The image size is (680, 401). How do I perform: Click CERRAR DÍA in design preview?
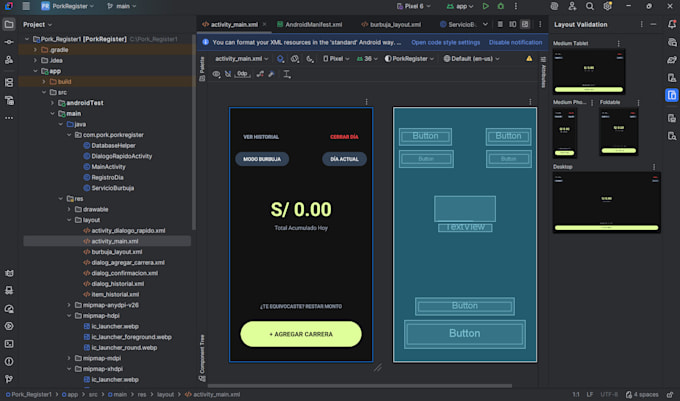(344, 137)
